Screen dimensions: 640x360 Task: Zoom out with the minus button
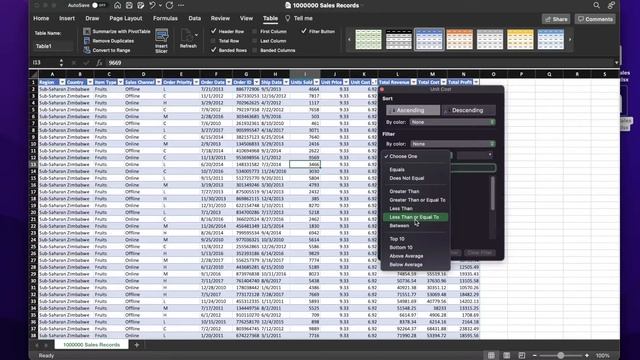pos(535,356)
